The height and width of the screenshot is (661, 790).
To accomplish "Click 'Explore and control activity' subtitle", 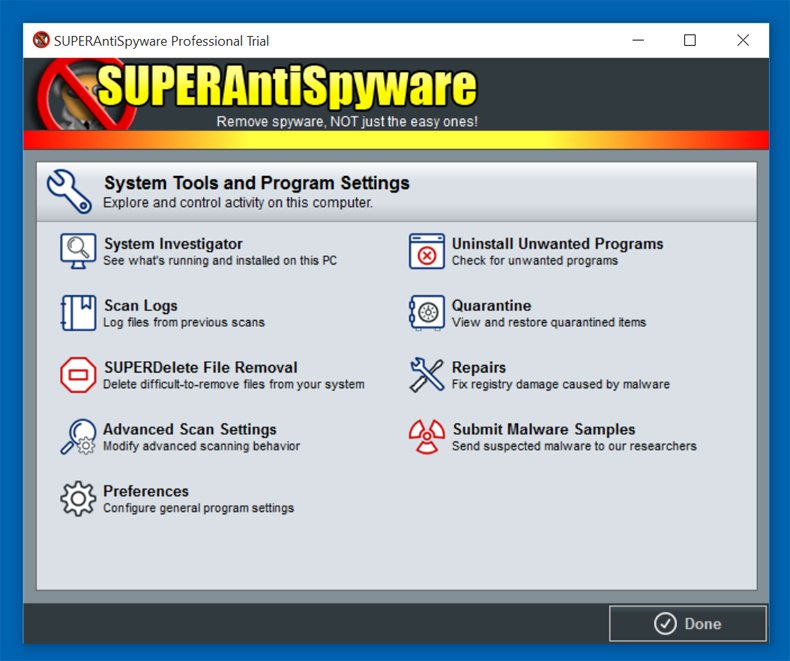I will tap(238, 203).
